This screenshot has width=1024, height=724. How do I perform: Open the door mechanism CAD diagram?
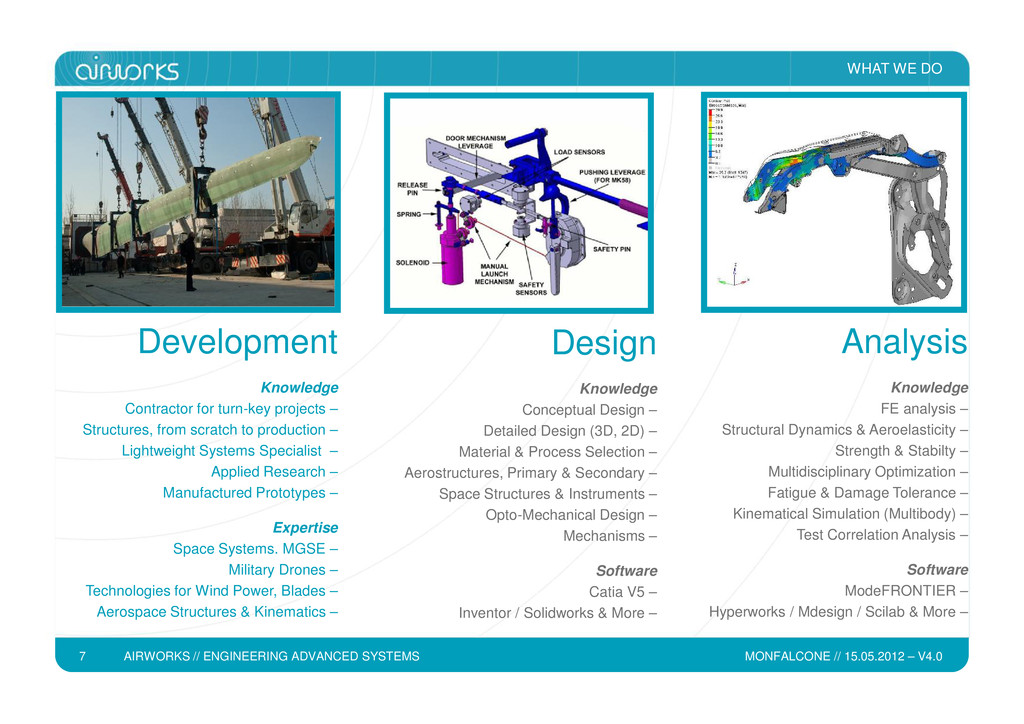point(519,203)
